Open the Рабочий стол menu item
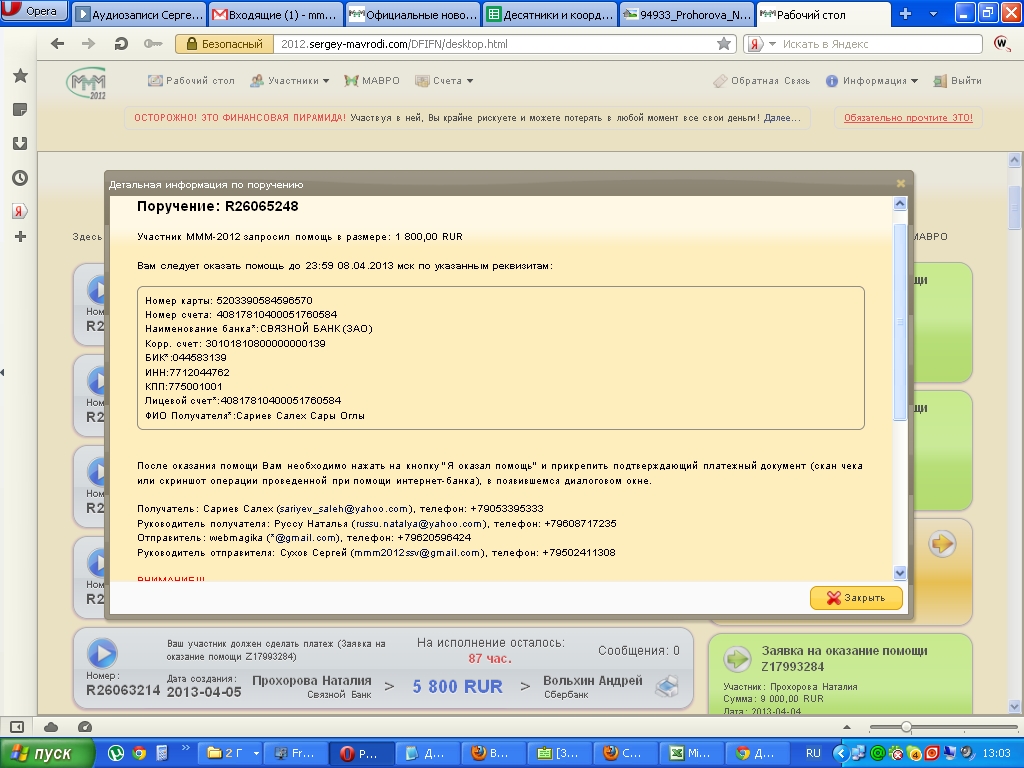 pos(191,80)
